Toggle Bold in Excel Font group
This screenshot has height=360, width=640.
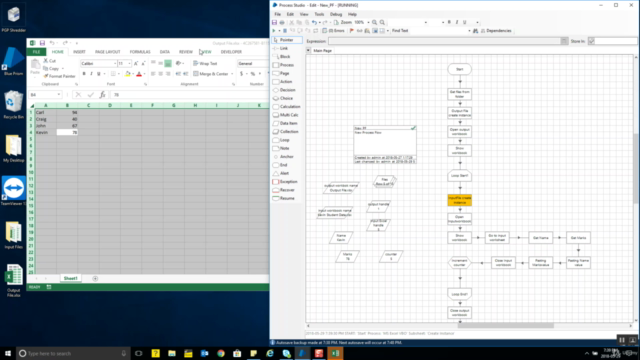[x=84, y=74]
